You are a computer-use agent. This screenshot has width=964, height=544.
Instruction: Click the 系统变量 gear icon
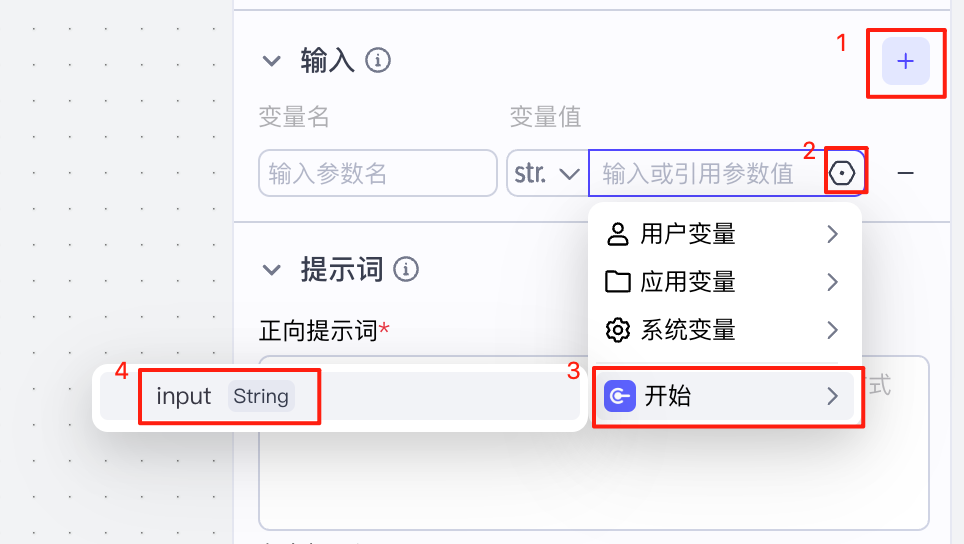tap(618, 330)
